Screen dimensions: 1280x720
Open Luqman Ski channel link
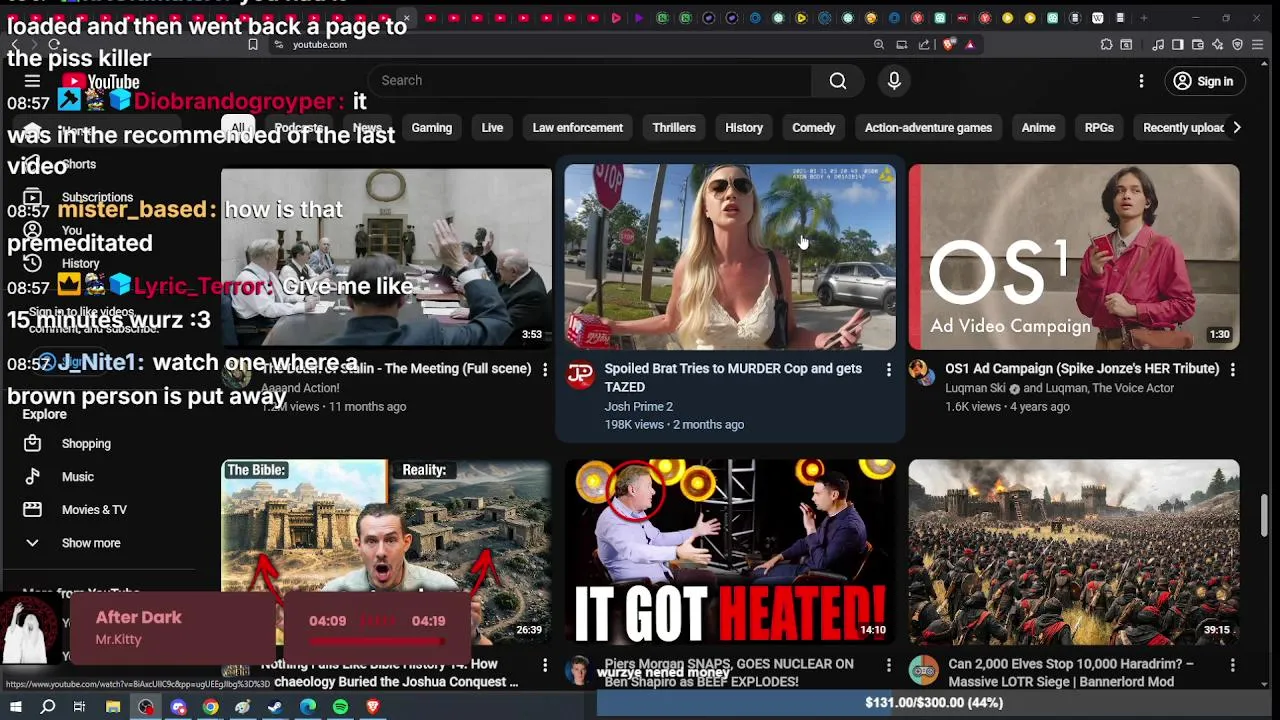tap(975, 389)
